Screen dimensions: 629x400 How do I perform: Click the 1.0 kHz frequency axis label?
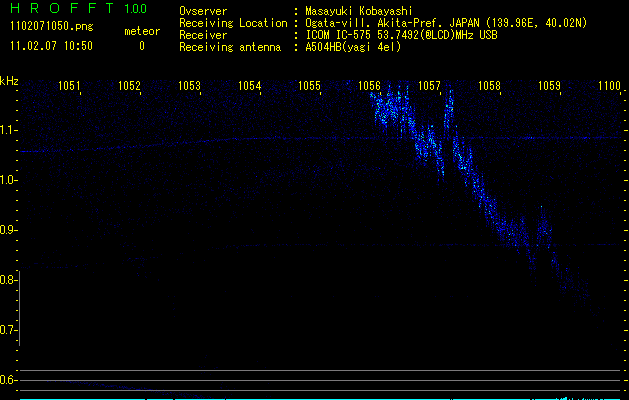[x=8, y=180]
